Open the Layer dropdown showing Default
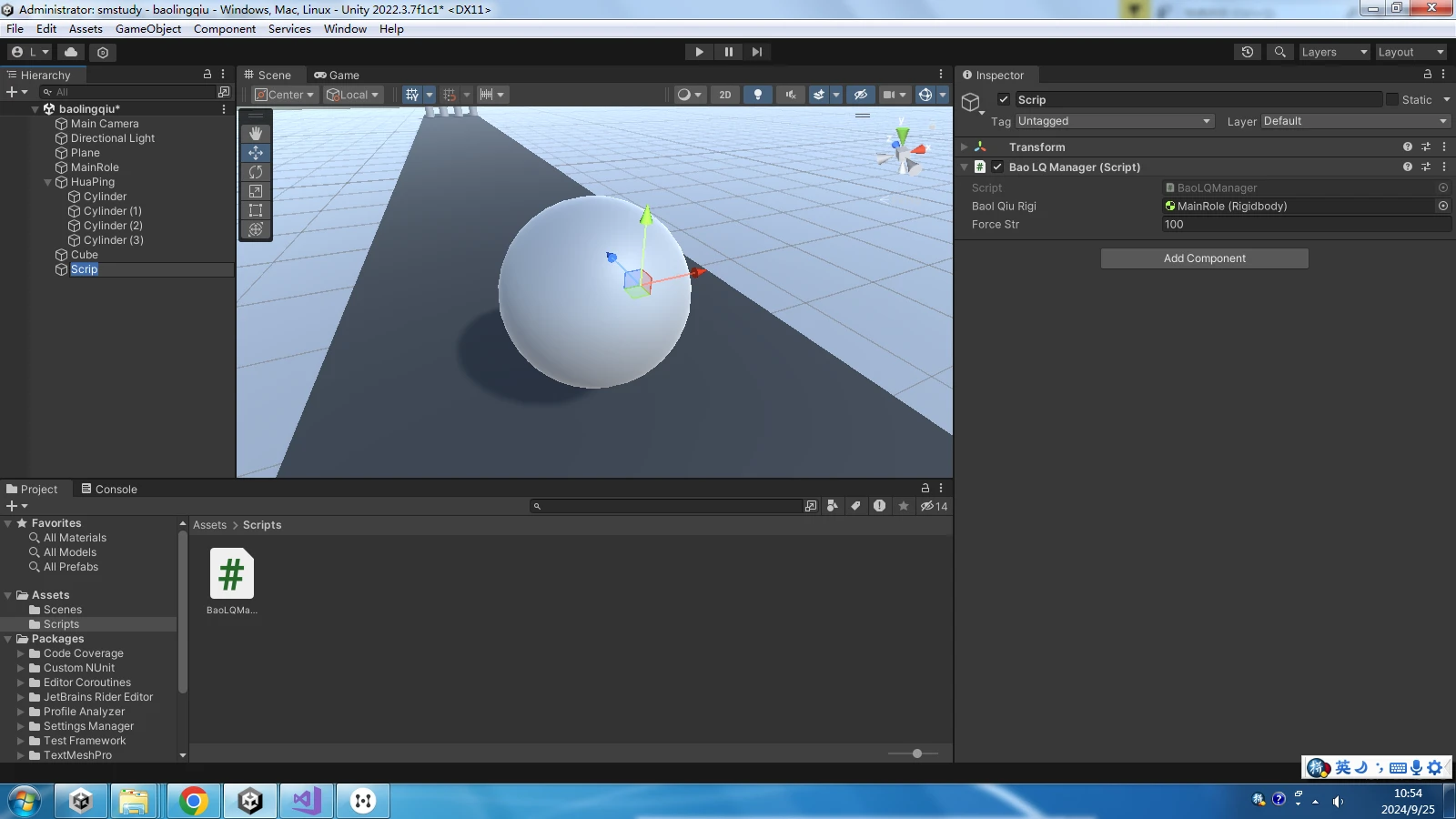 [1355, 121]
